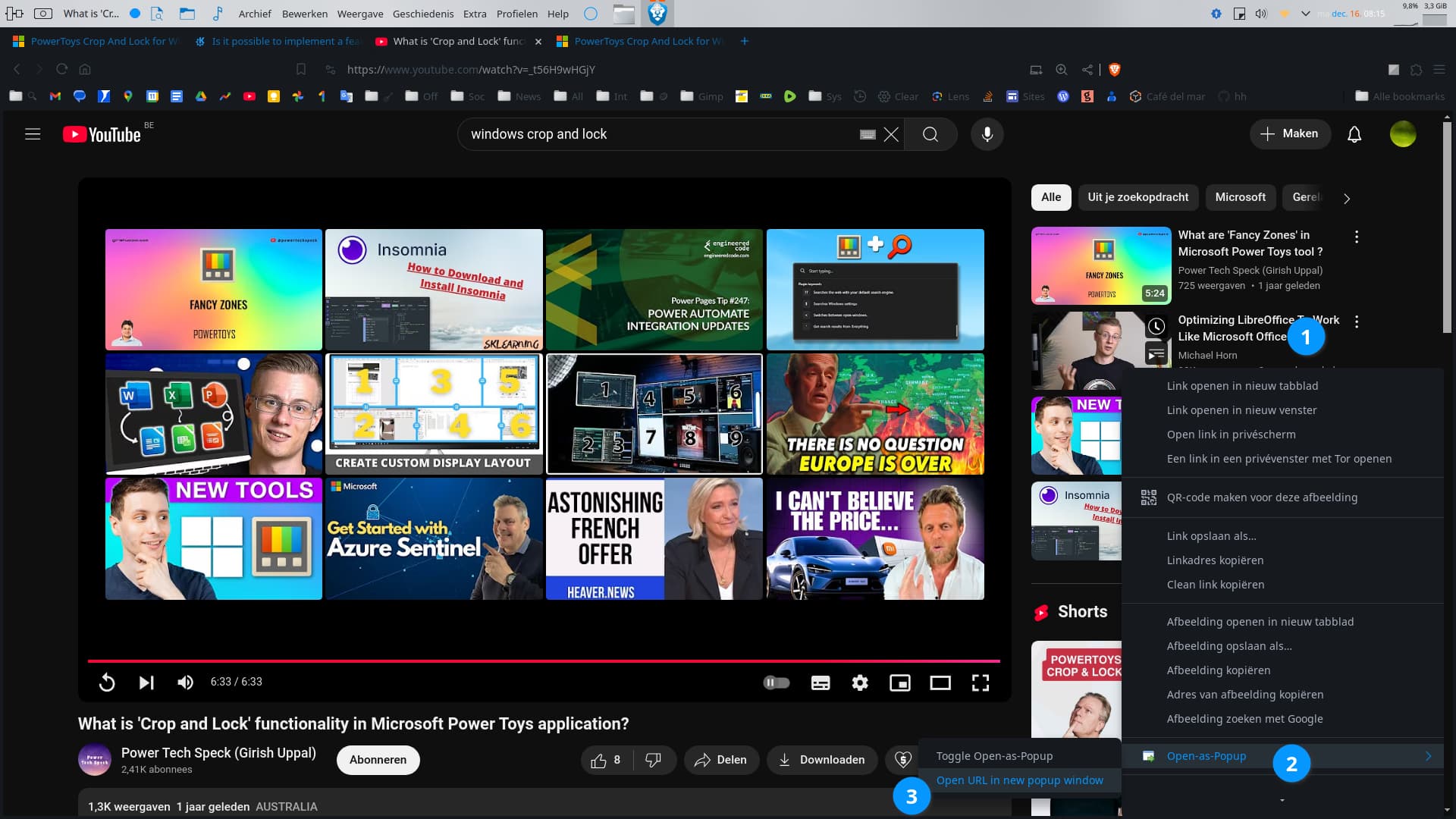1456x819 pixels.
Task: Choose 'Link openen in nieuw tabblad'
Action: point(1242,386)
